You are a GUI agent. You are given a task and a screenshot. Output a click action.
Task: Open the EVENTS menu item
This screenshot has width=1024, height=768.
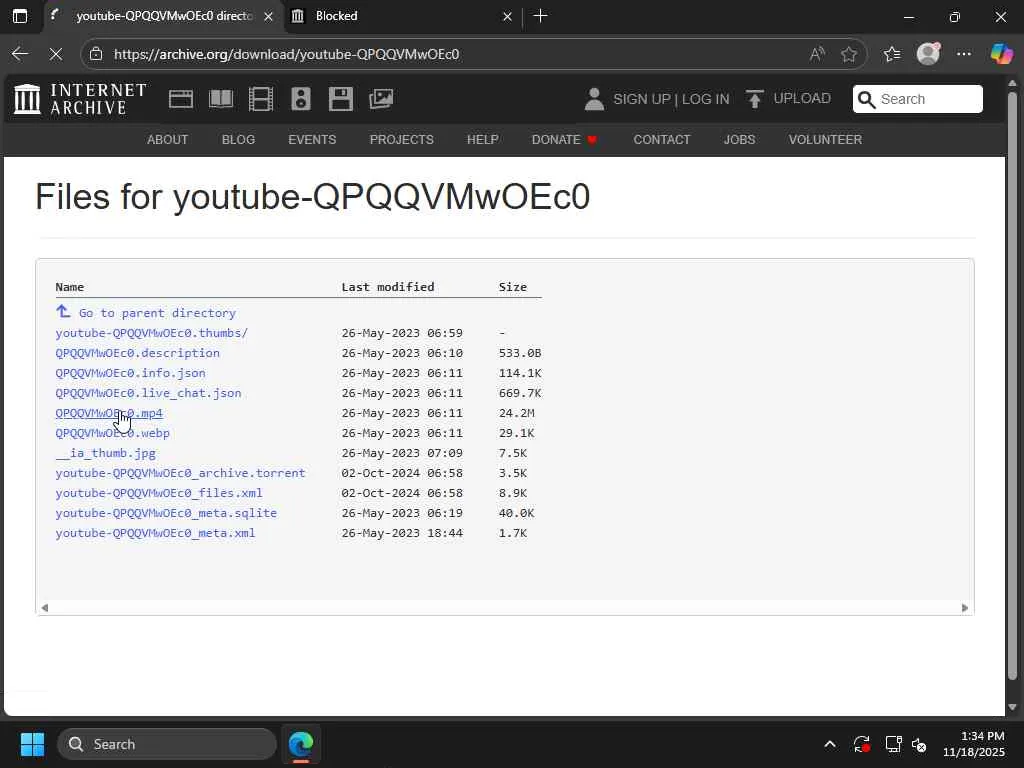coord(312,140)
